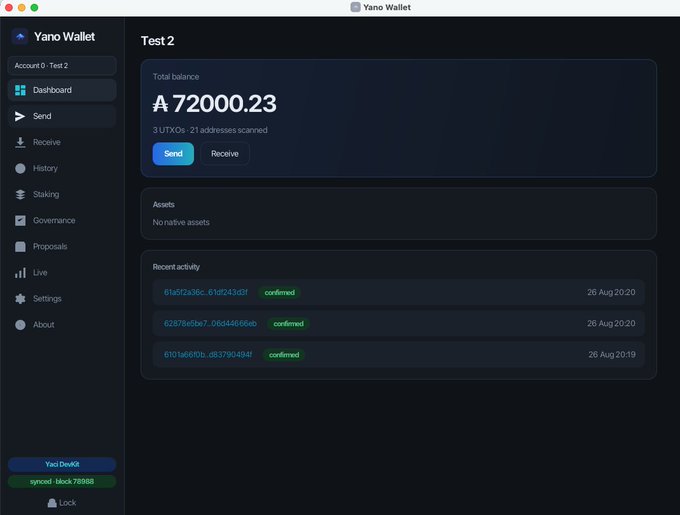Open transaction 61a5f2a36c..61df243d3f
680x515 pixels.
(206, 293)
